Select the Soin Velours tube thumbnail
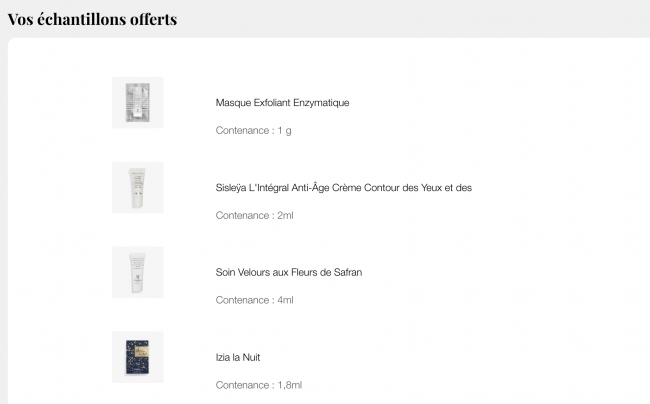The height and width of the screenshot is (404, 650). [137, 272]
